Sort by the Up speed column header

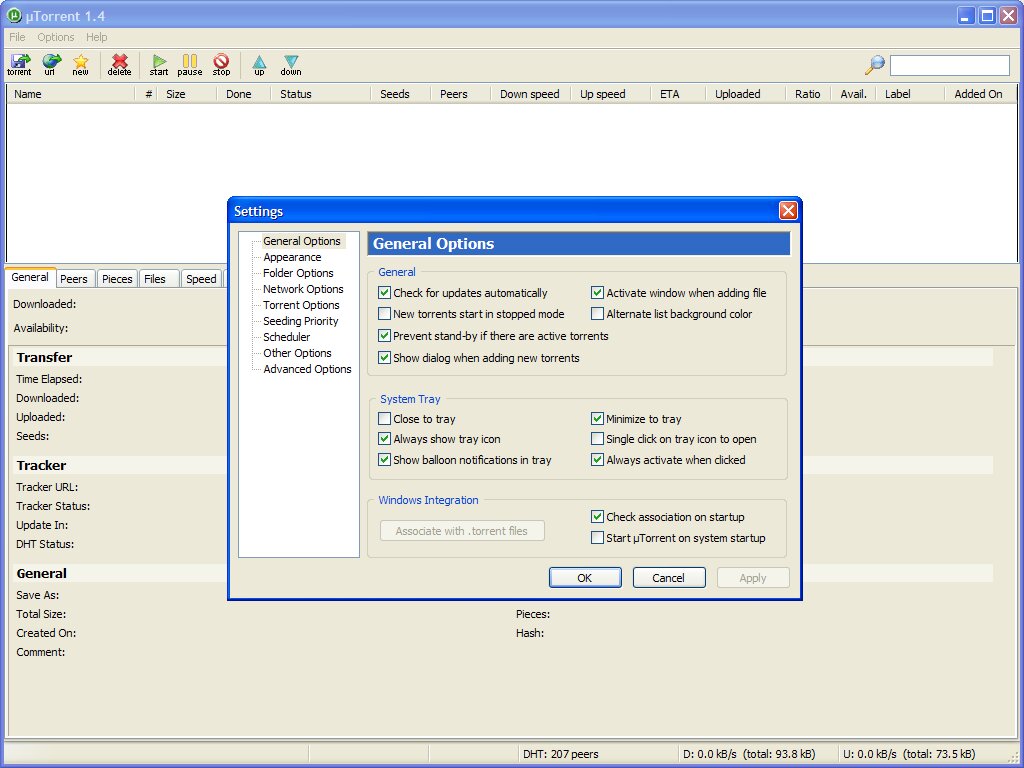click(x=610, y=94)
